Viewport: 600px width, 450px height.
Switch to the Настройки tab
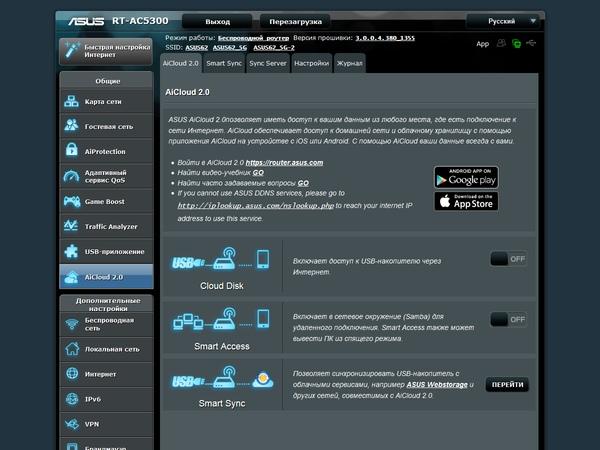(311, 63)
